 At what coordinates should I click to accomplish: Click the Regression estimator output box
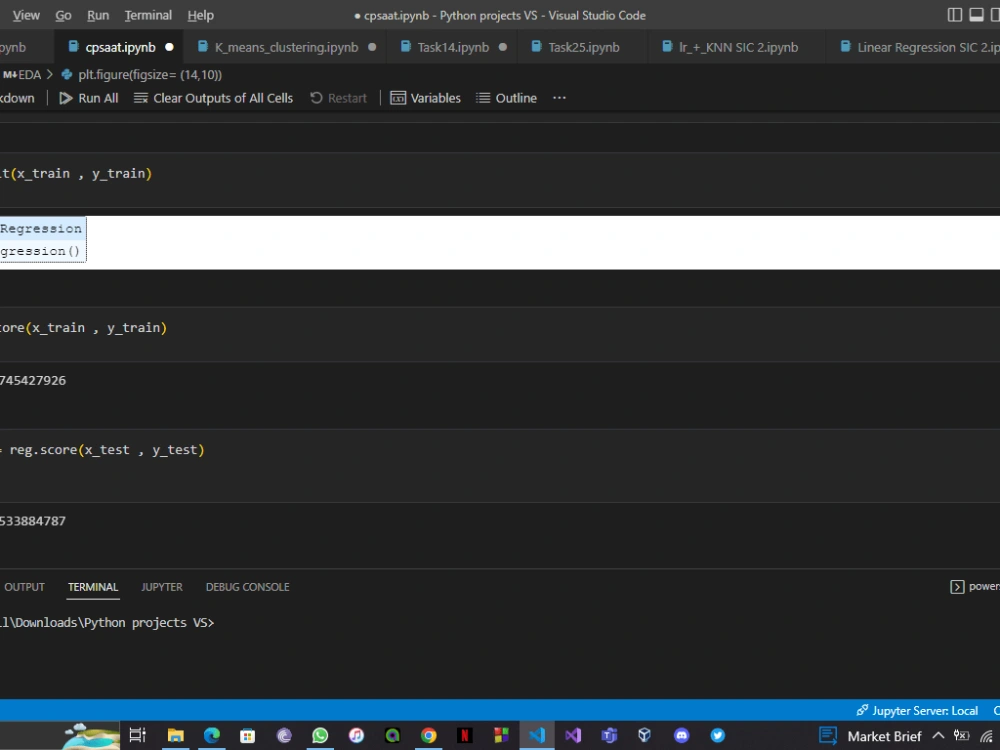[43, 240]
